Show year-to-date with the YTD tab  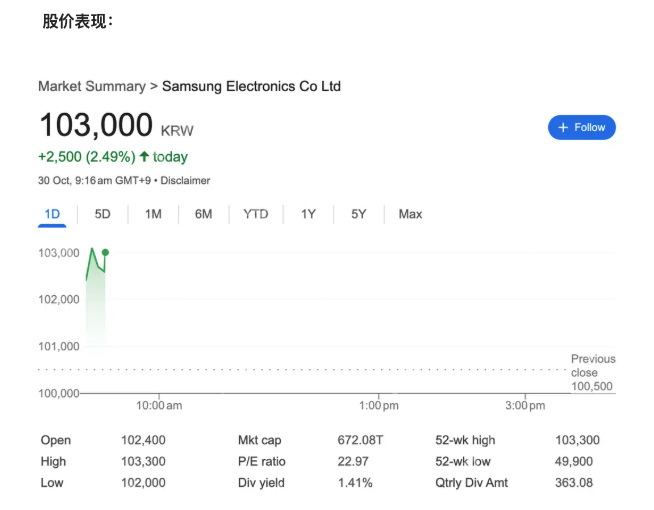256,214
